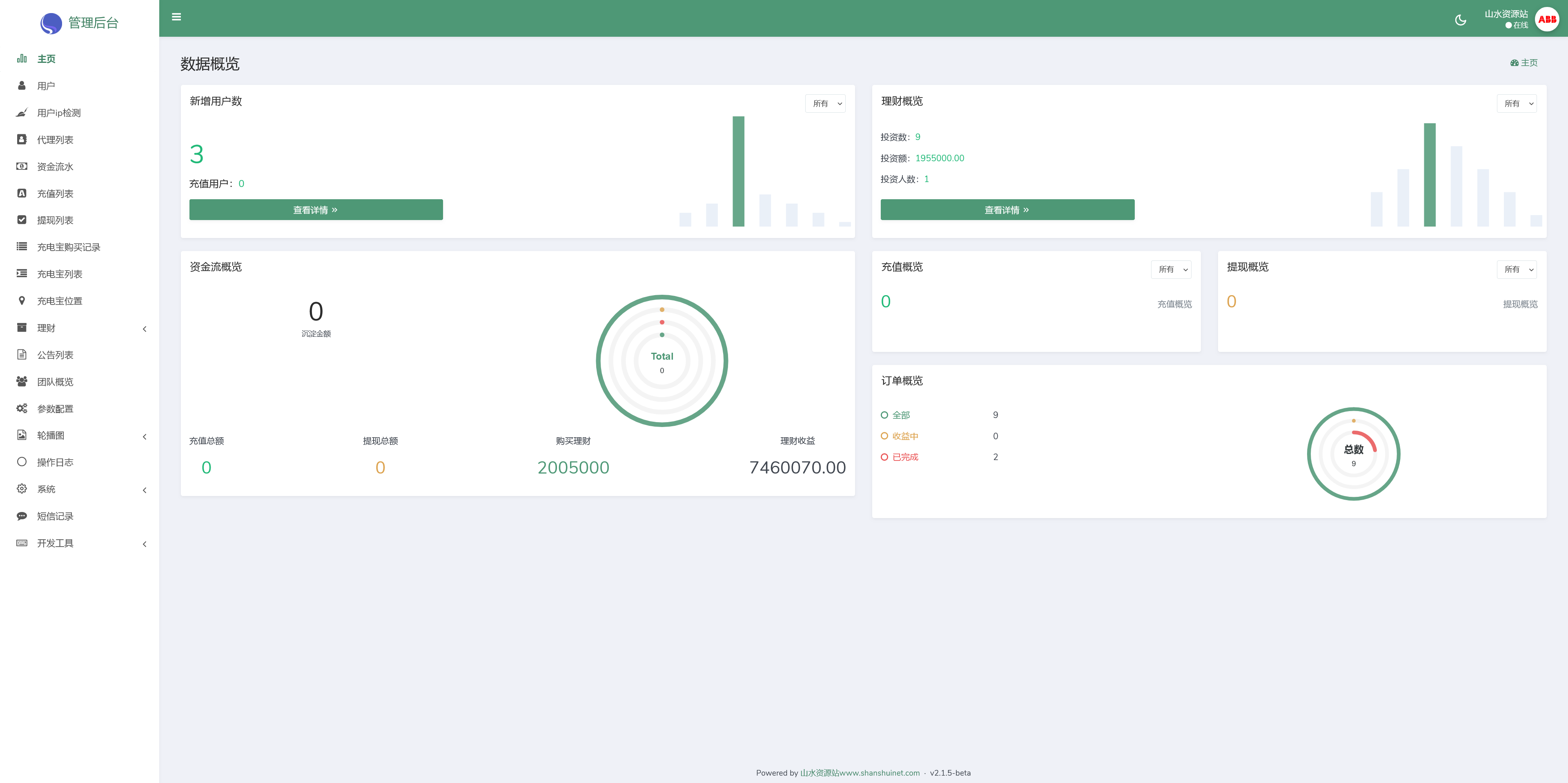Open 短信记录 chat bubble icon
This screenshot has height=783, width=1568.
click(22, 516)
